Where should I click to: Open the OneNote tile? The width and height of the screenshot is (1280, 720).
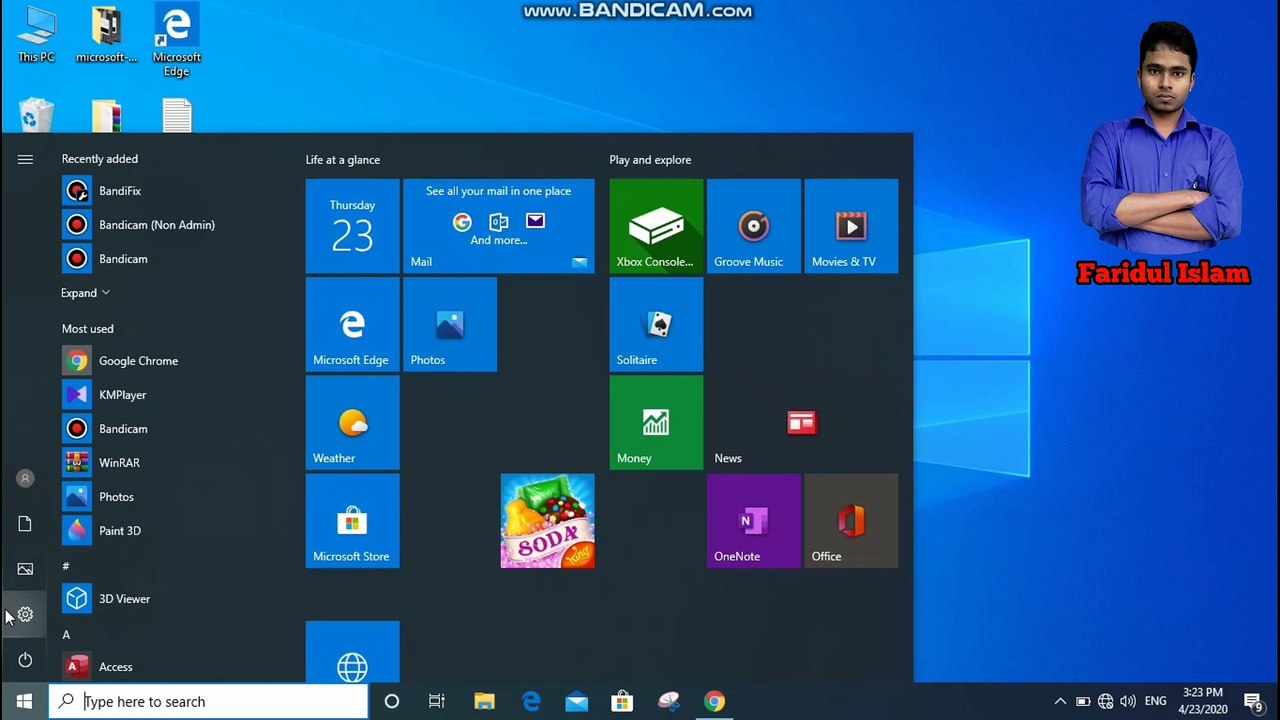[x=753, y=521]
